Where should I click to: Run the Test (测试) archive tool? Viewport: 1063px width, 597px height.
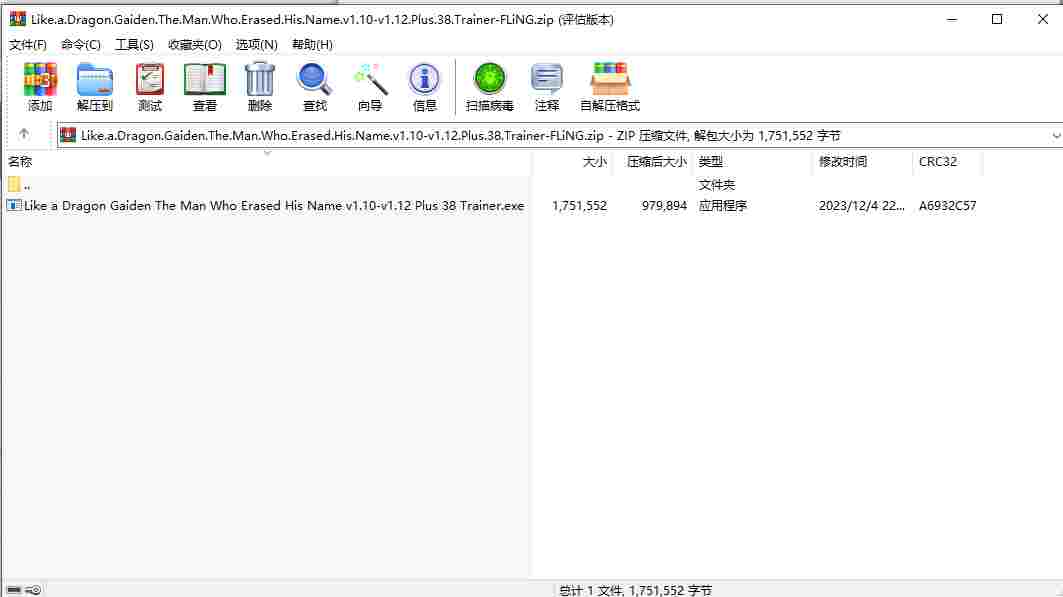point(150,86)
